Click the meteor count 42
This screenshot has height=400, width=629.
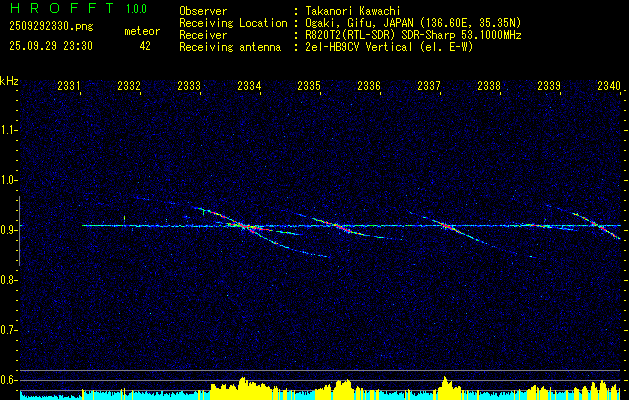pyautogui.click(x=145, y=46)
